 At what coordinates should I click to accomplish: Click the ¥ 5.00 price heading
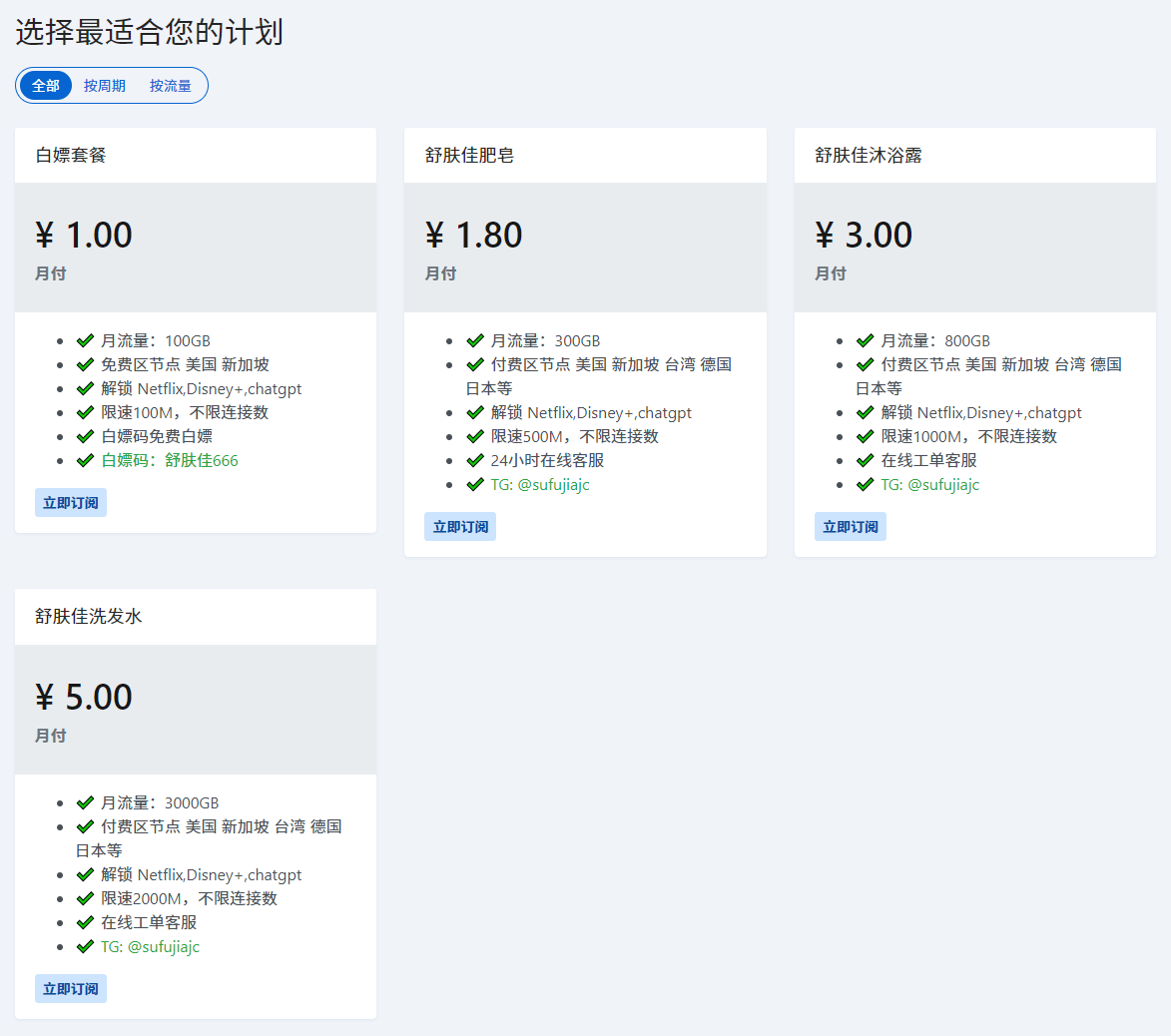pos(84,697)
